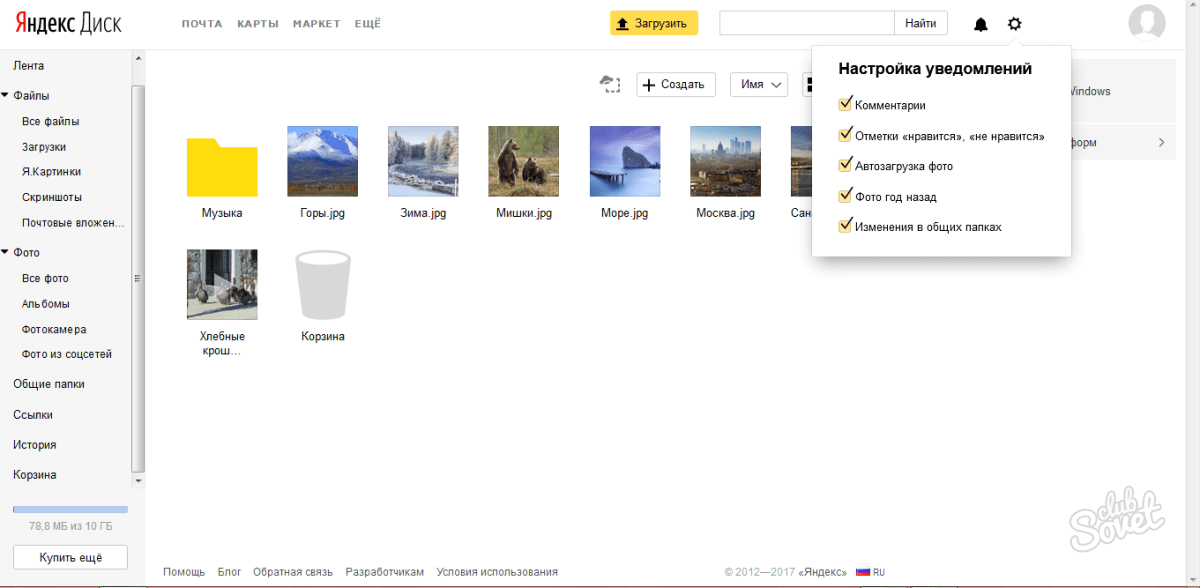Open the ЕЩЁ menu in header
Screen dimensions: 1200x588
point(367,24)
